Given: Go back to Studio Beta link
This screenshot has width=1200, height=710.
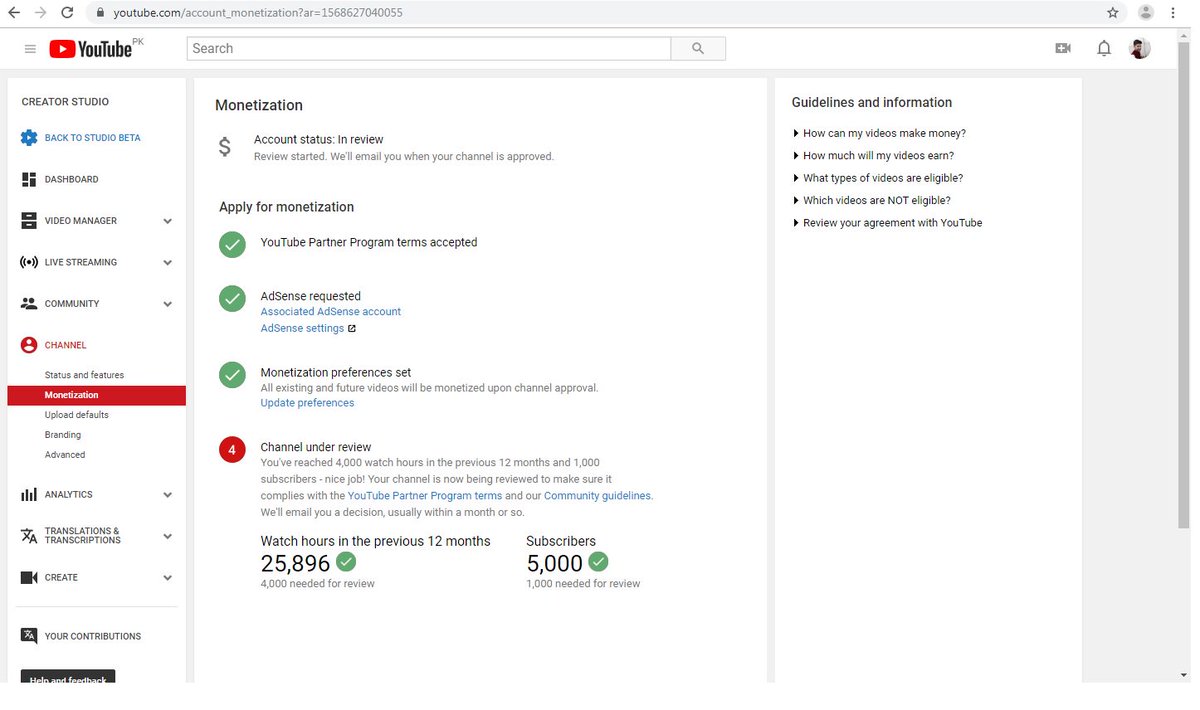Looking at the screenshot, I should (x=92, y=138).
